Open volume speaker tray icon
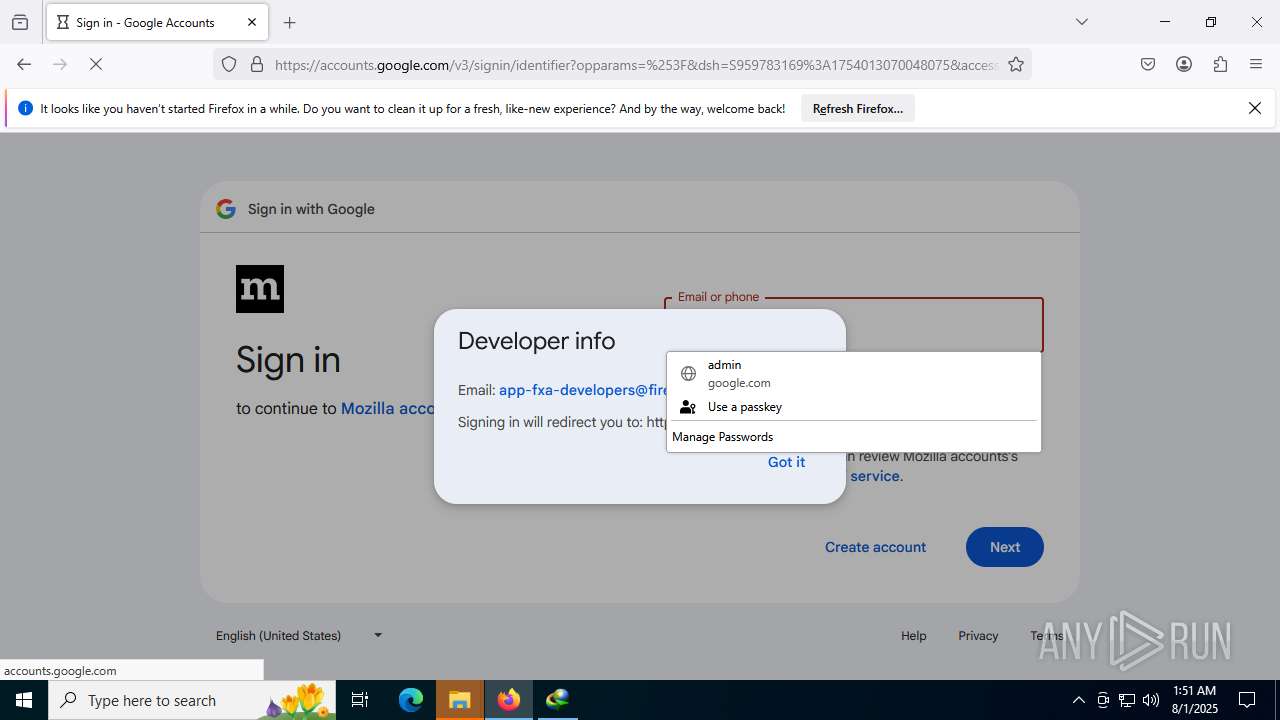 point(1151,700)
